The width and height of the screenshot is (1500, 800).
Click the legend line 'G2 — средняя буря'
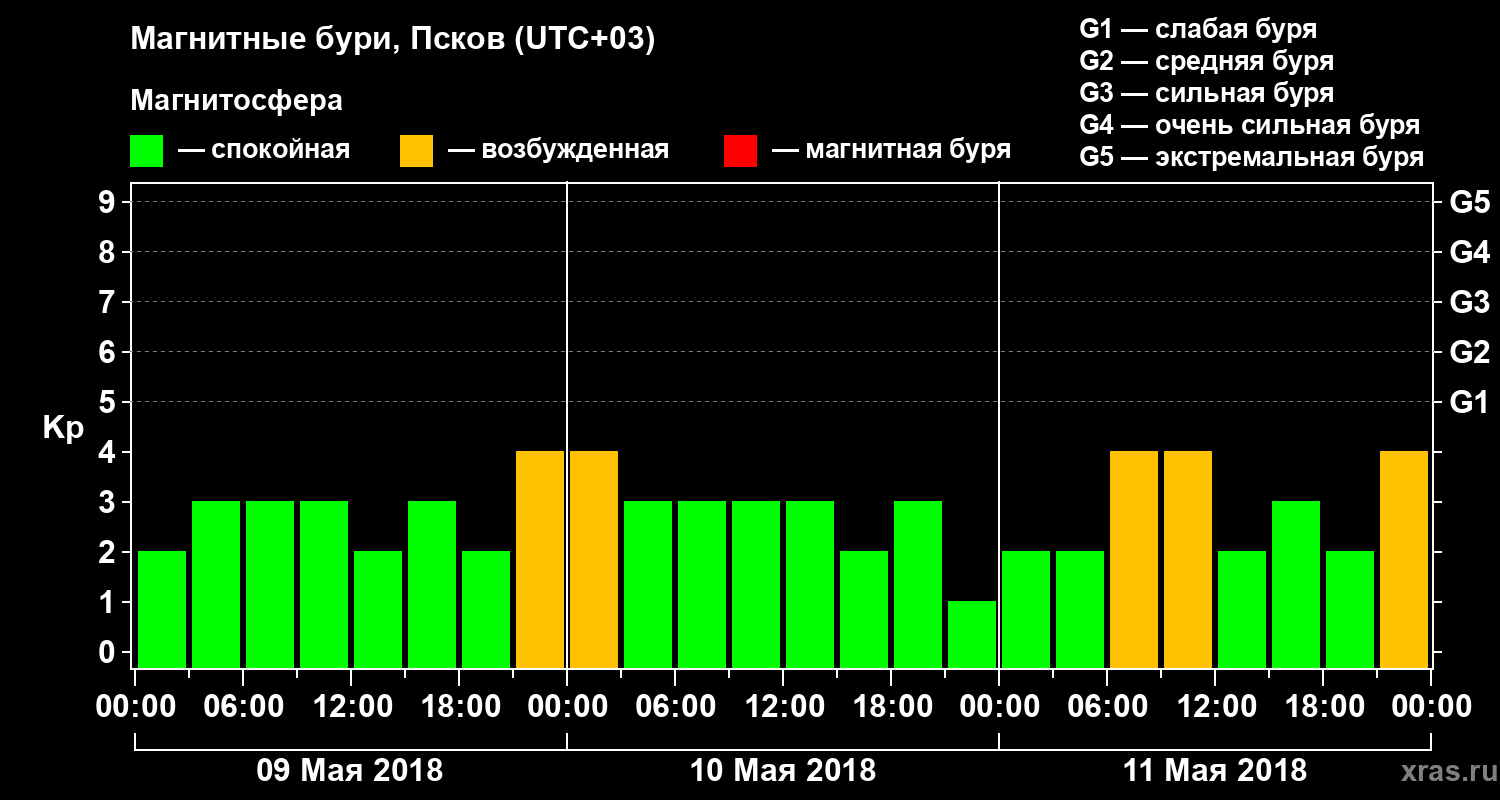point(1206,61)
